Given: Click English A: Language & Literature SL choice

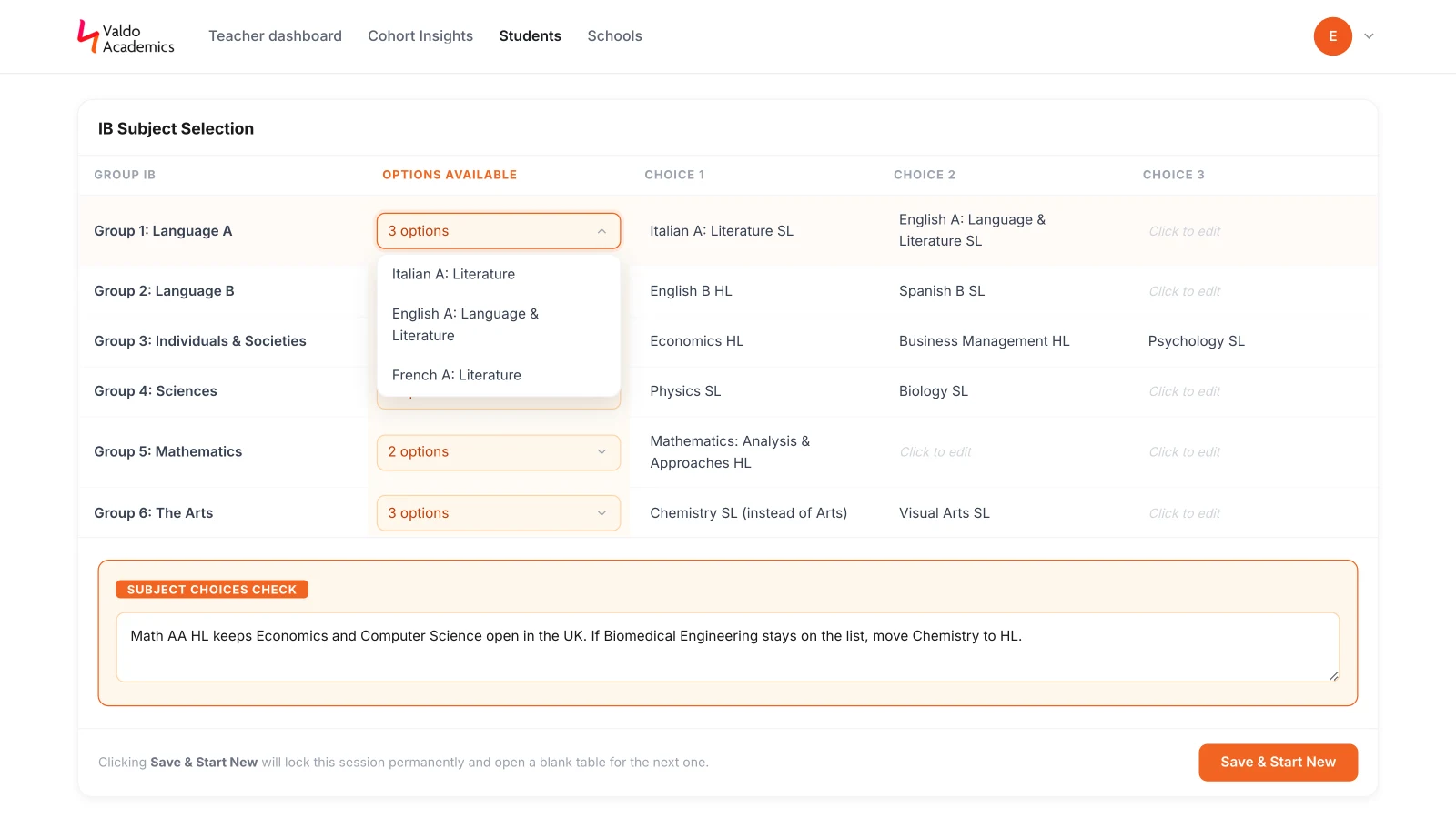Looking at the screenshot, I should (x=972, y=230).
